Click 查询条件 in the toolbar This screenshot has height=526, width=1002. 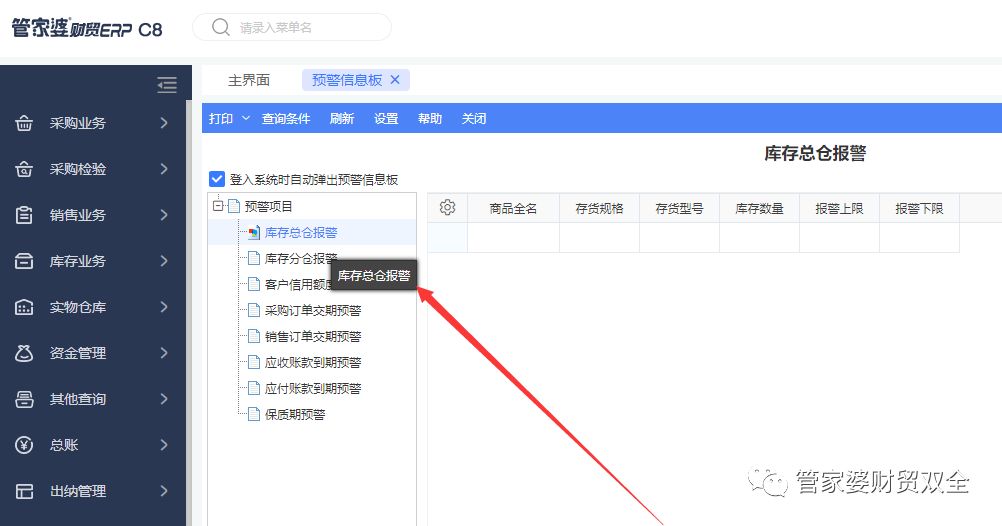coord(286,118)
